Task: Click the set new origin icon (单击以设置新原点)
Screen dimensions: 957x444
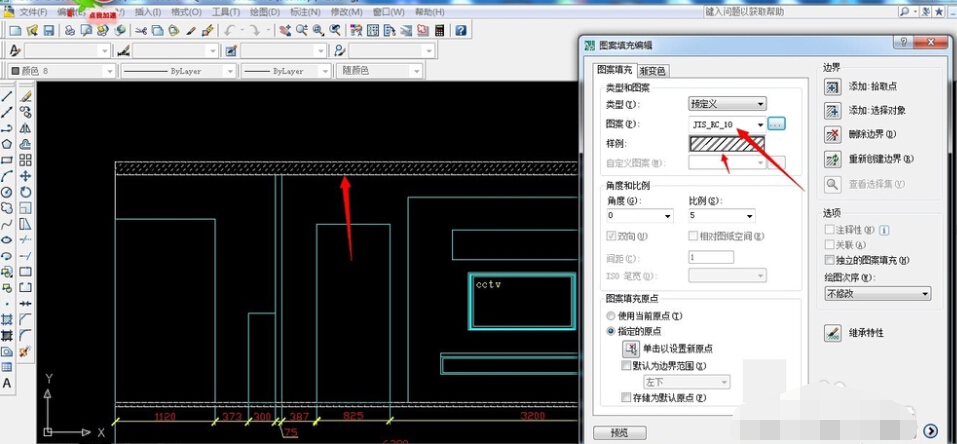Action: coord(630,349)
